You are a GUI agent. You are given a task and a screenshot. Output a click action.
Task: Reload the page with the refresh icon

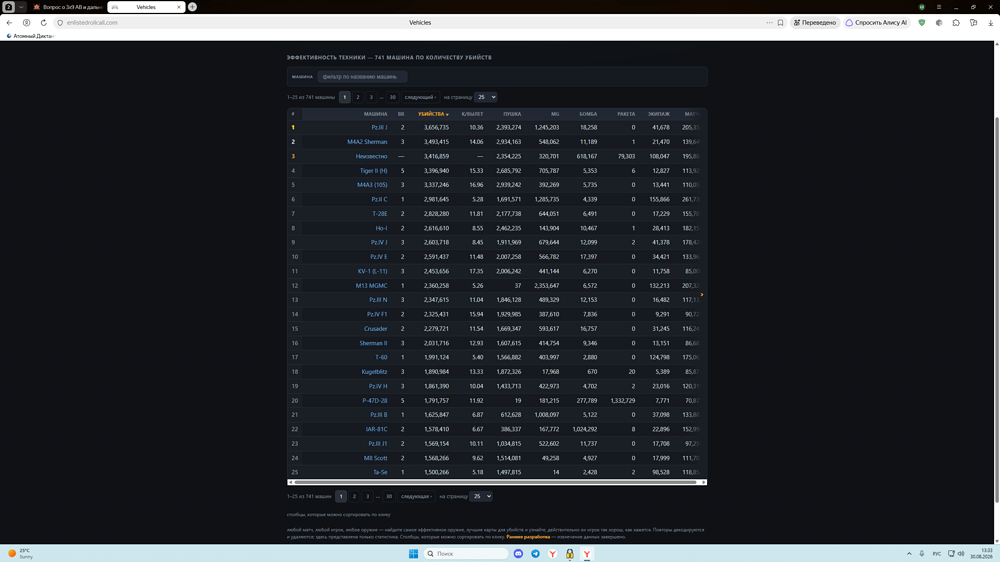point(43,22)
